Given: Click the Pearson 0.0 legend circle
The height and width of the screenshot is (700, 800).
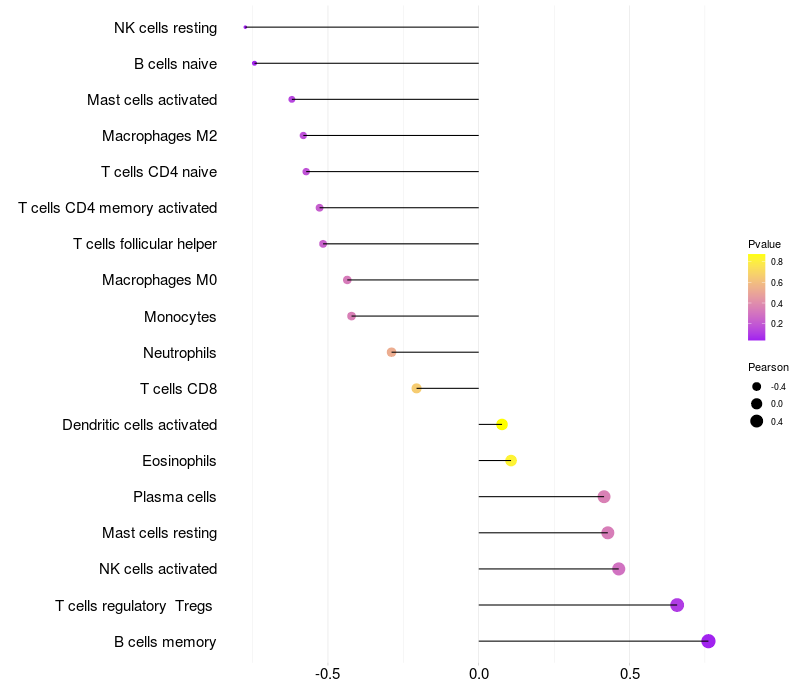Looking at the screenshot, I should [x=757, y=404].
